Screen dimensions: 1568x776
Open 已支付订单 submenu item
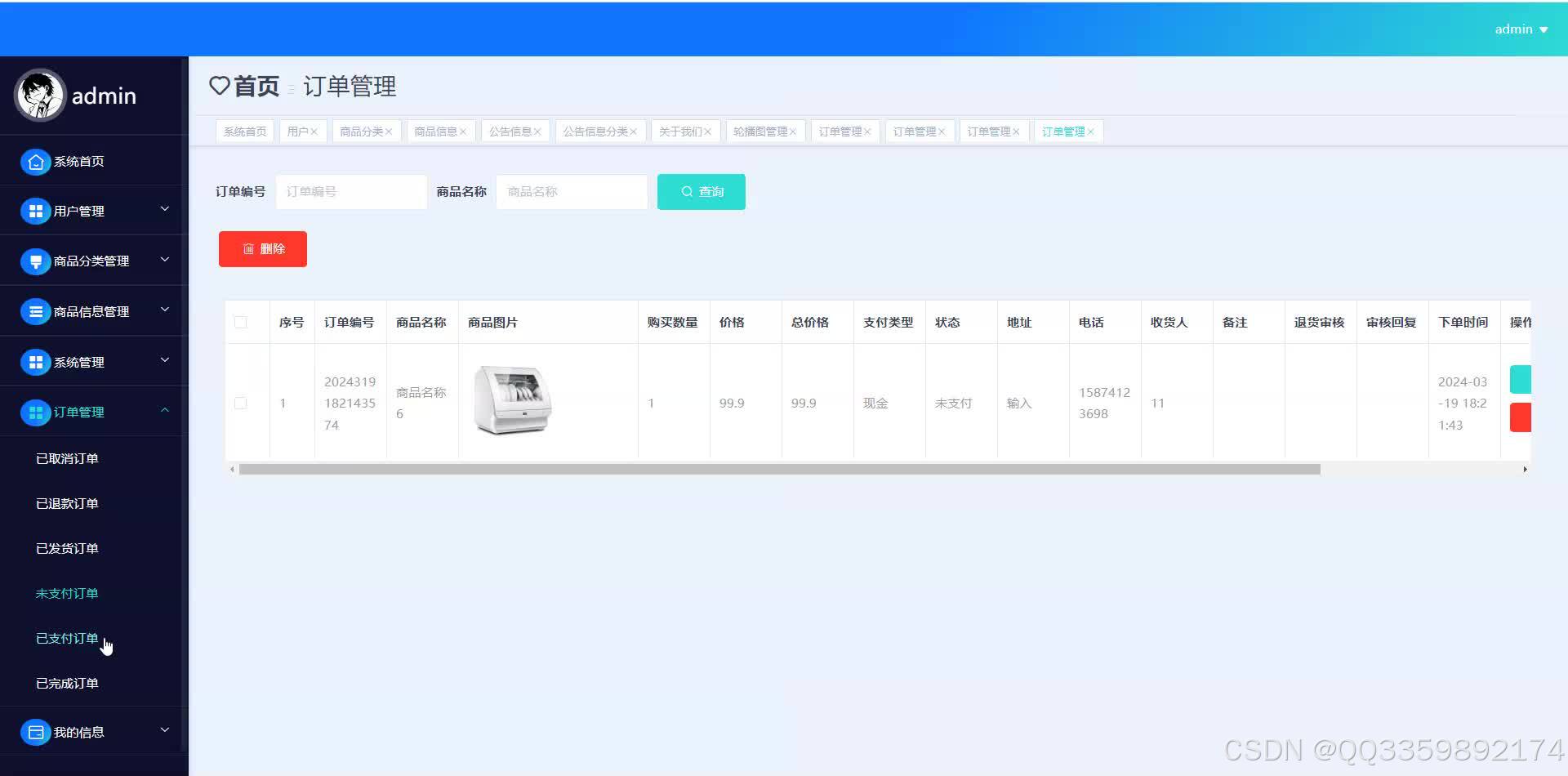[67, 639]
